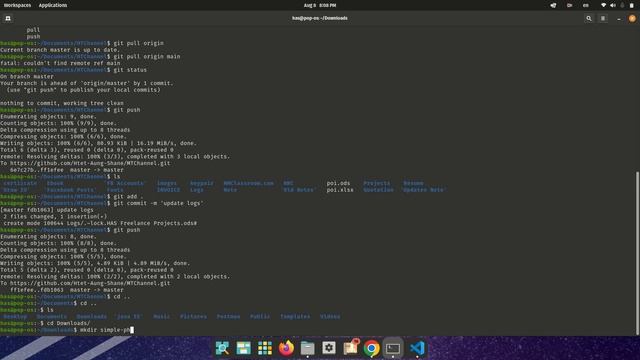Open the terminal search magnifier
Screen dimensions: 640x360
click(x=589, y=18)
